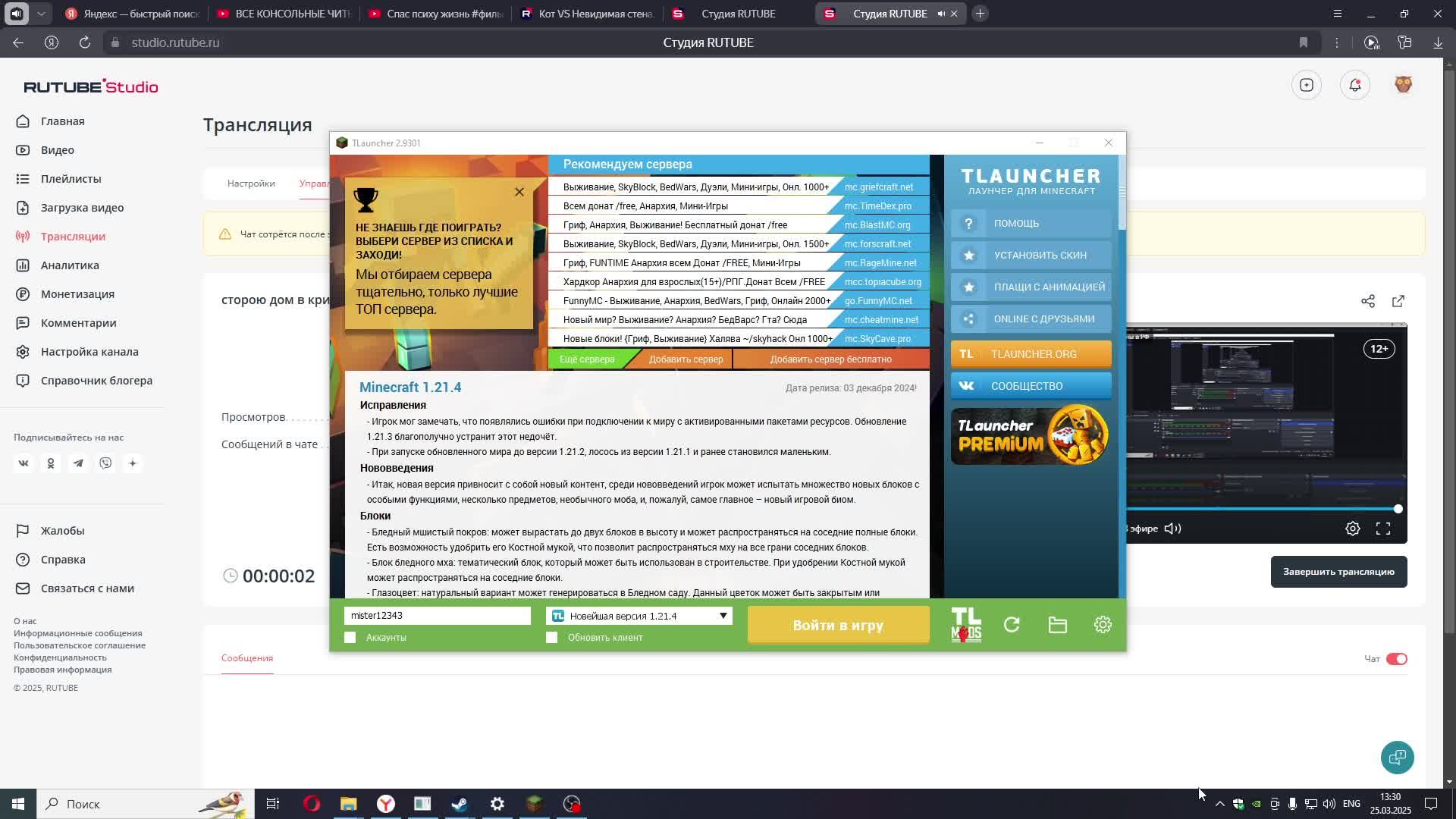Click the refresh icon in TLauncher

click(x=1012, y=625)
